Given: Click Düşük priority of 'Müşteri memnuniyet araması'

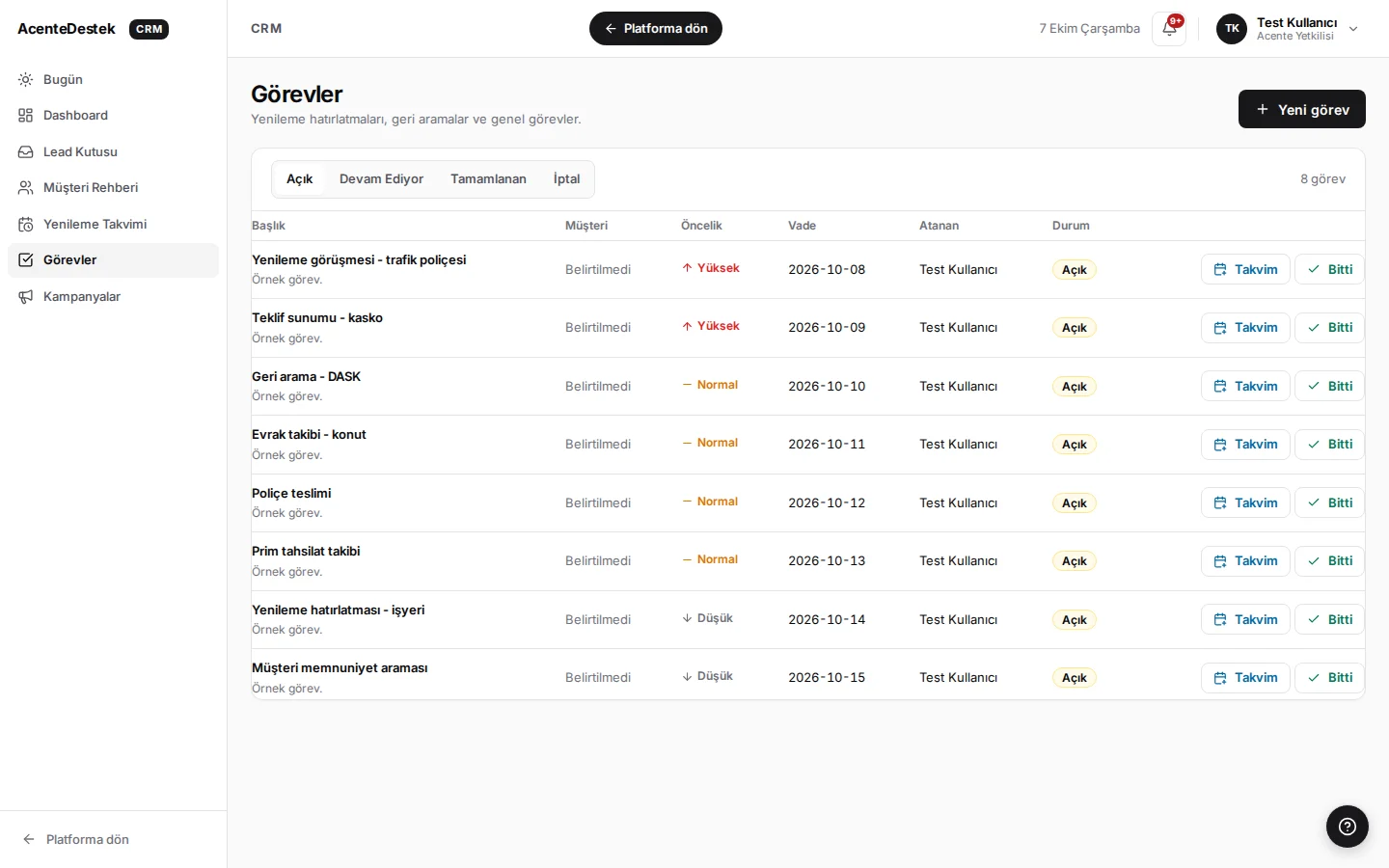Looking at the screenshot, I should pyautogui.click(x=707, y=676).
